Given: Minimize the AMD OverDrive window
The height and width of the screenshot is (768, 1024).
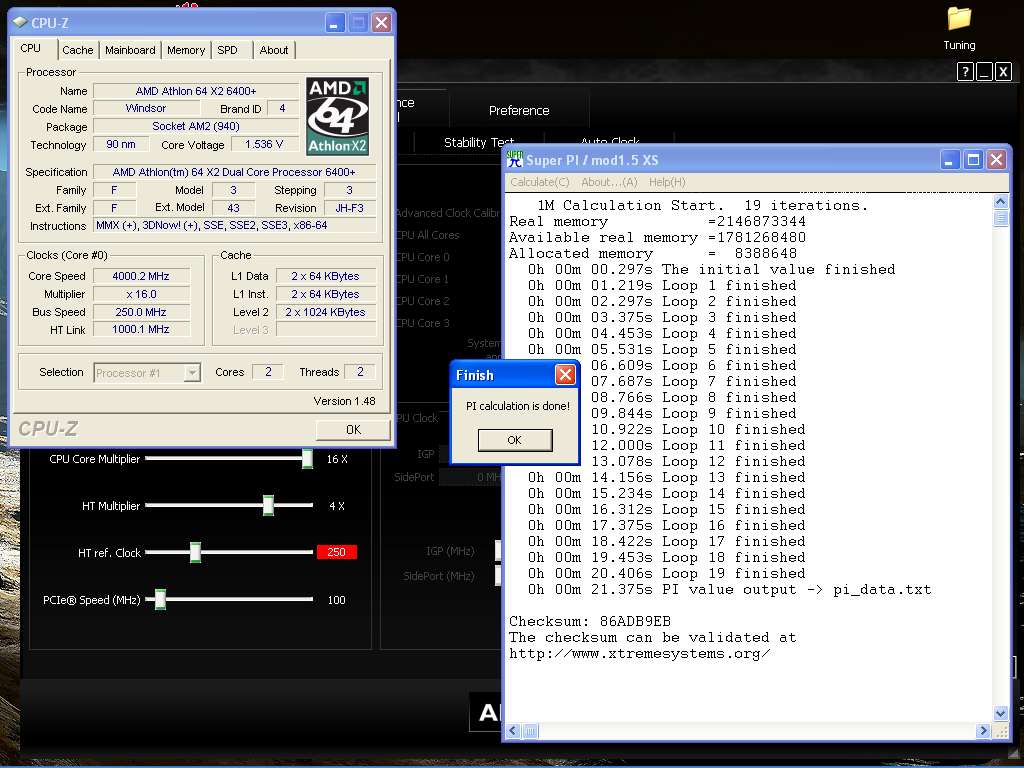Looking at the screenshot, I should tap(984, 71).
